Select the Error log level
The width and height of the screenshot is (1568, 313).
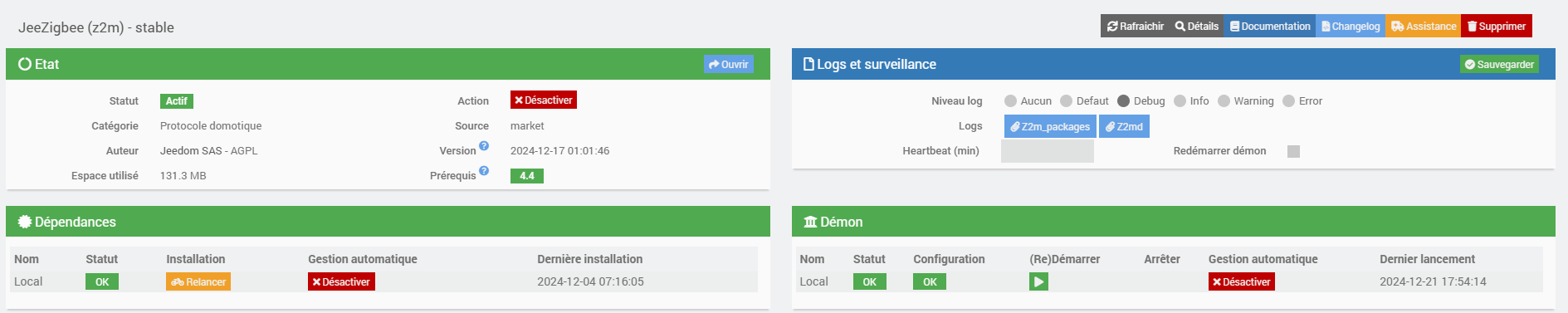click(x=1288, y=100)
